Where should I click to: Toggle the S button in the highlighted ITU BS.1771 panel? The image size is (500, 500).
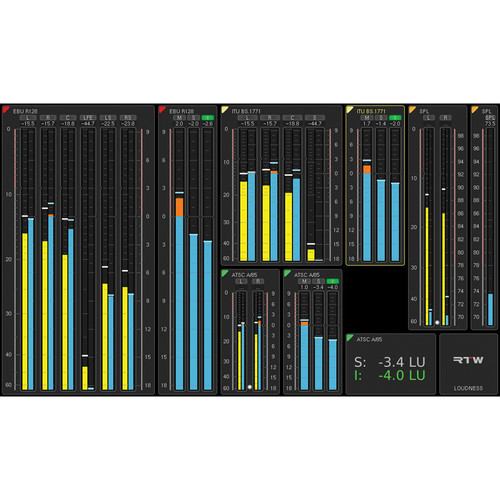[x=381, y=118]
